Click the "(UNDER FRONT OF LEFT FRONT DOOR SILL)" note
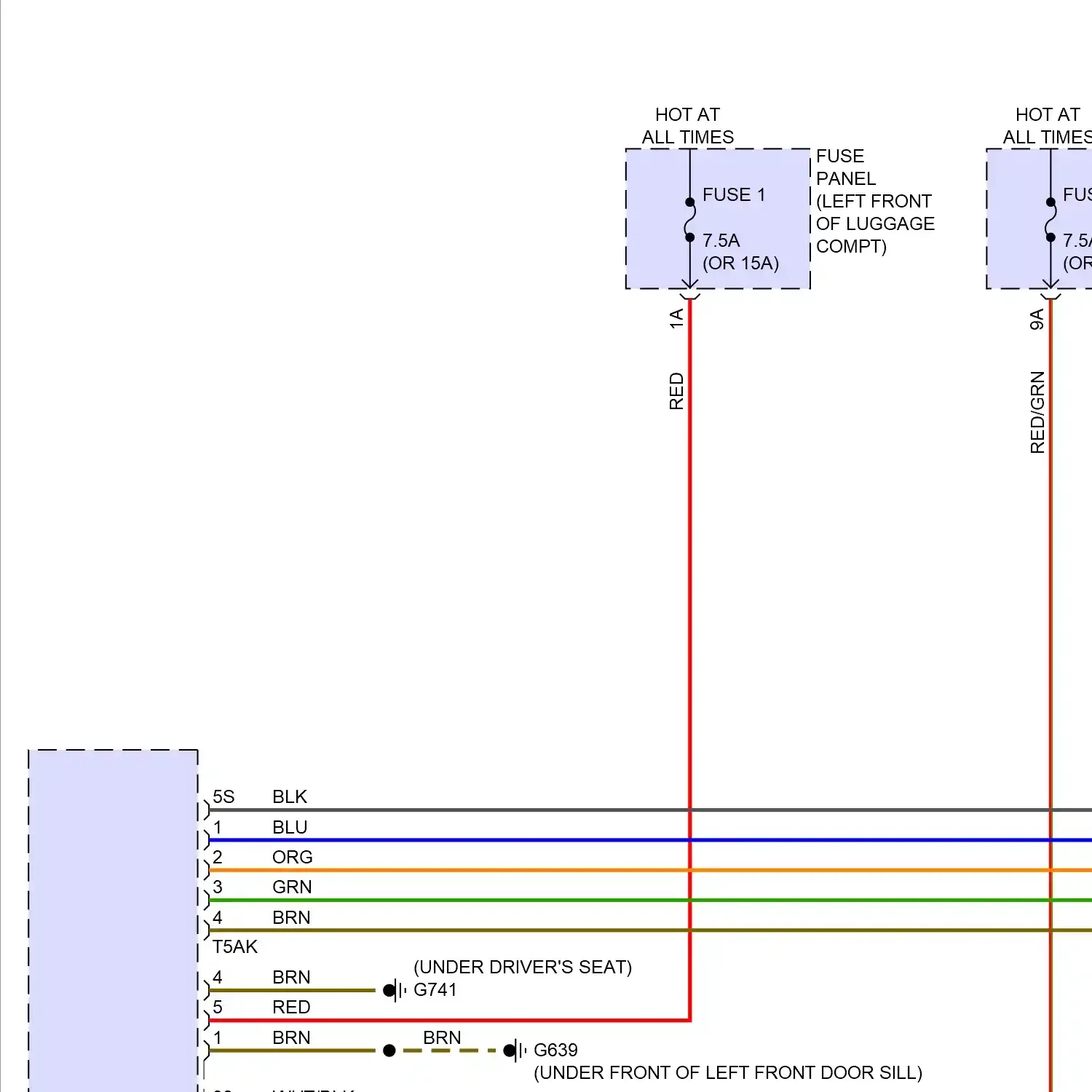 pos(728,1072)
